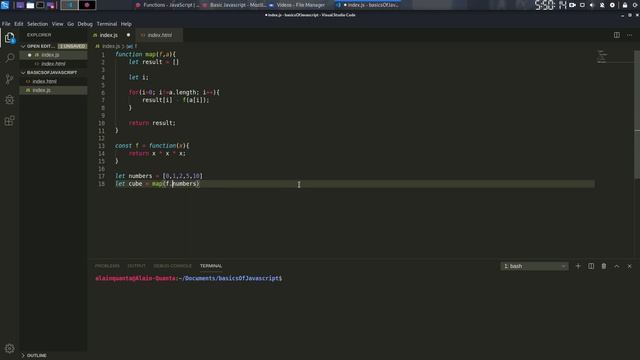The height and width of the screenshot is (360, 640).
Task: Click the volume icon in system tray
Action: [x=592, y=5]
